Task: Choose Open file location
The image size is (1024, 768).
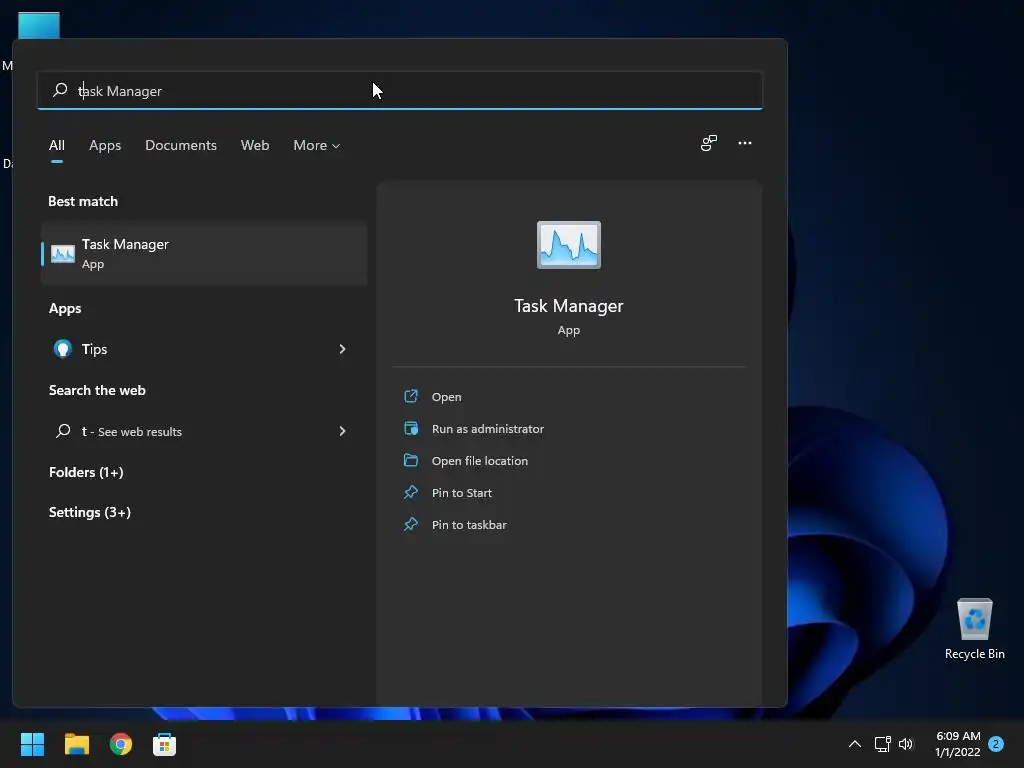Action: [479, 460]
